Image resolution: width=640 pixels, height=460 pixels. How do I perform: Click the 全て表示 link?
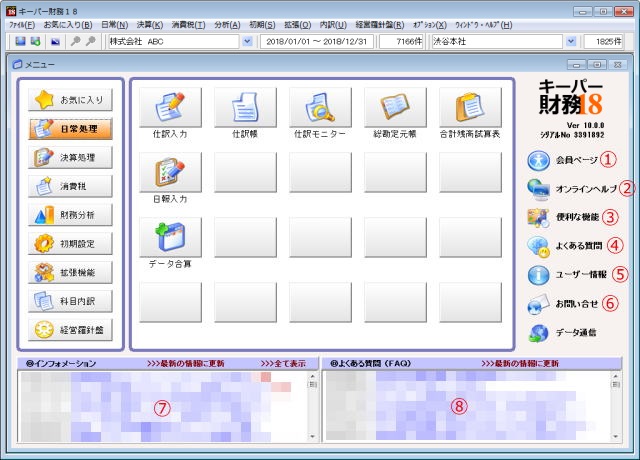pyautogui.click(x=283, y=363)
